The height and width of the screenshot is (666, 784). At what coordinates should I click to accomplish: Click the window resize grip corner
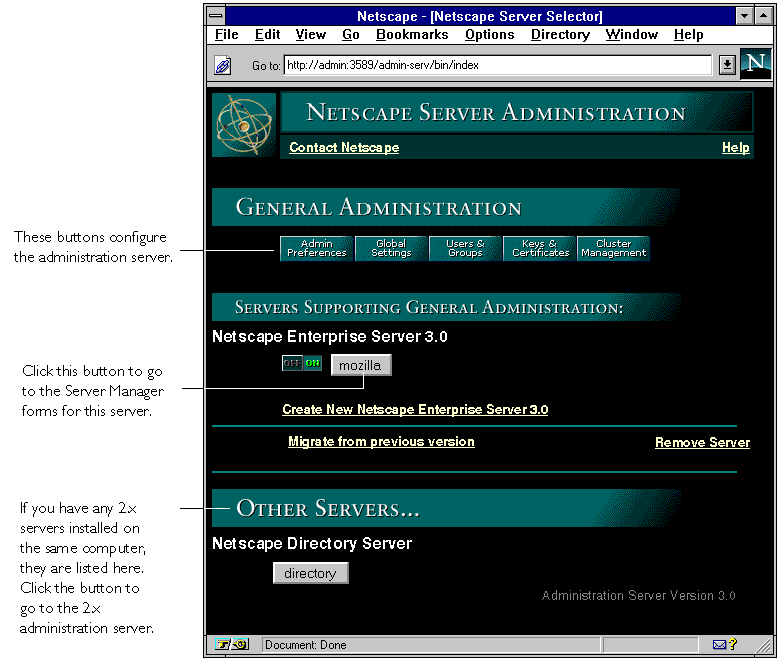point(764,646)
